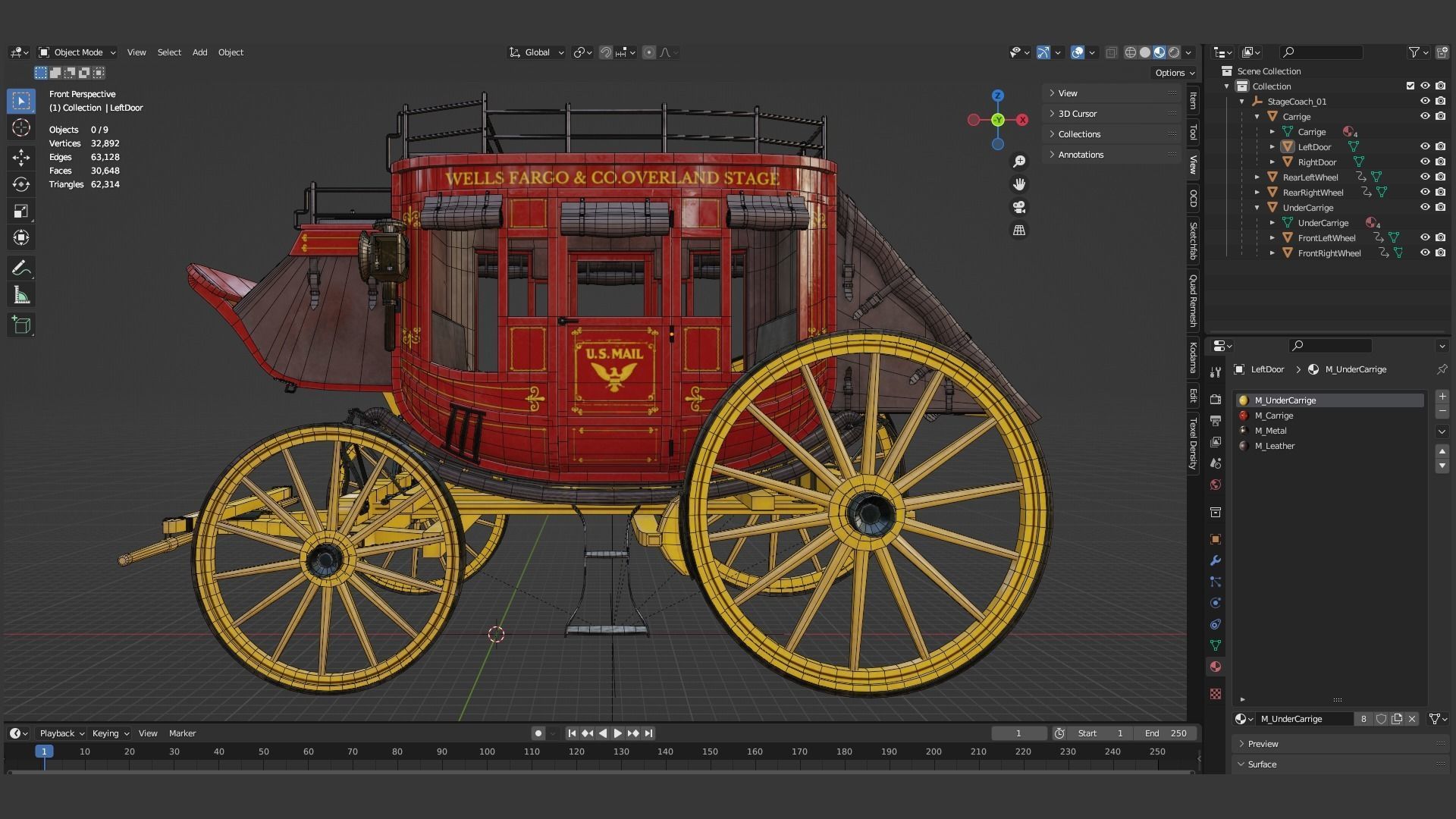Select the Measure tool
Viewport: 1456px width, 819px height.
(21, 296)
